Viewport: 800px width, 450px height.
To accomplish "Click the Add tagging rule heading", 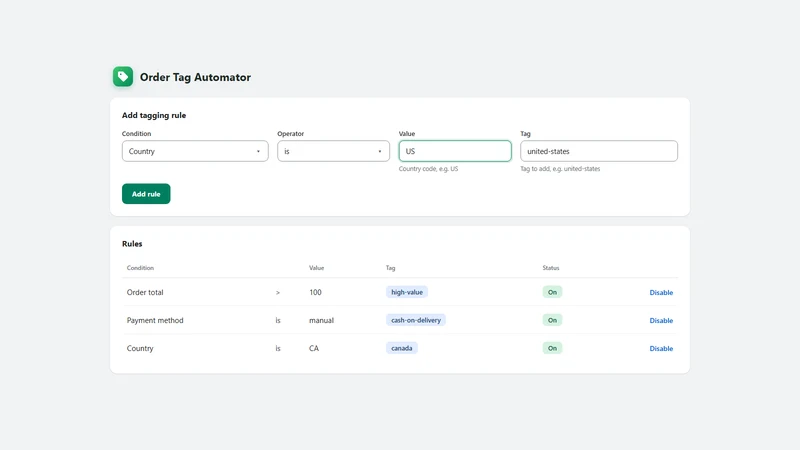I will point(154,115).
